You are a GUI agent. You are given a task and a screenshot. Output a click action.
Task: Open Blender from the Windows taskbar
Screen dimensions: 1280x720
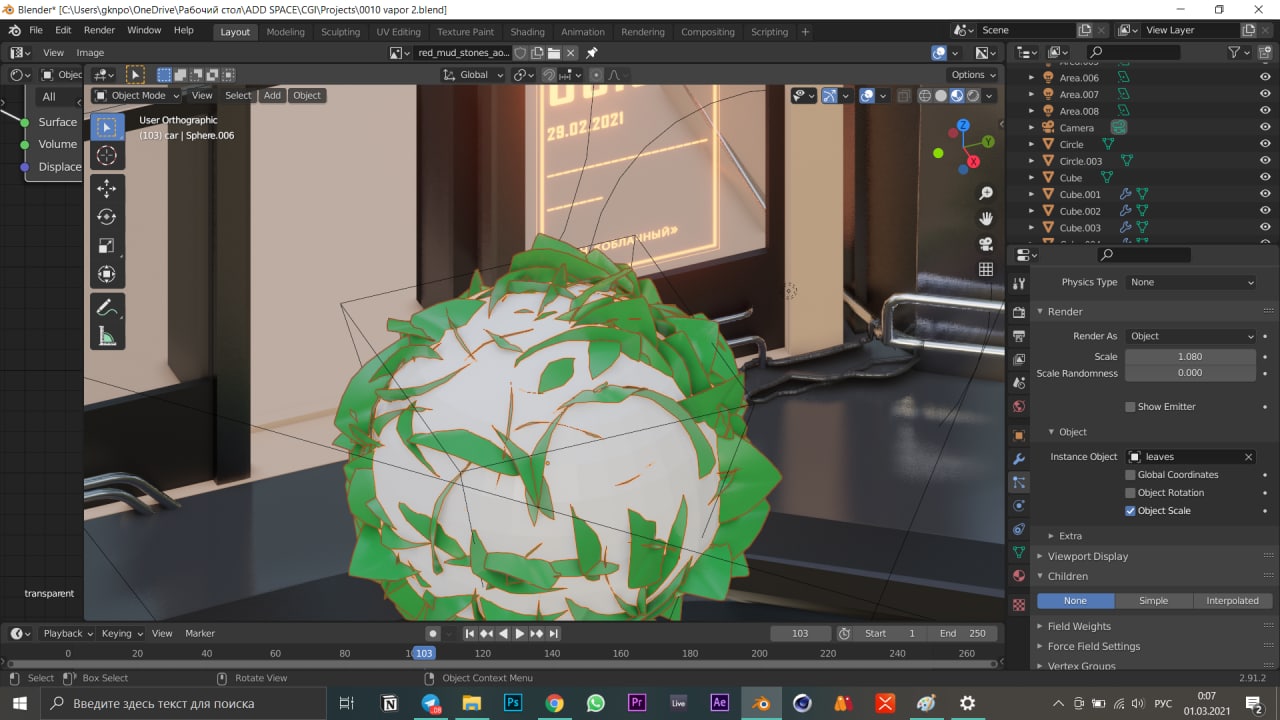coord(762,703)
